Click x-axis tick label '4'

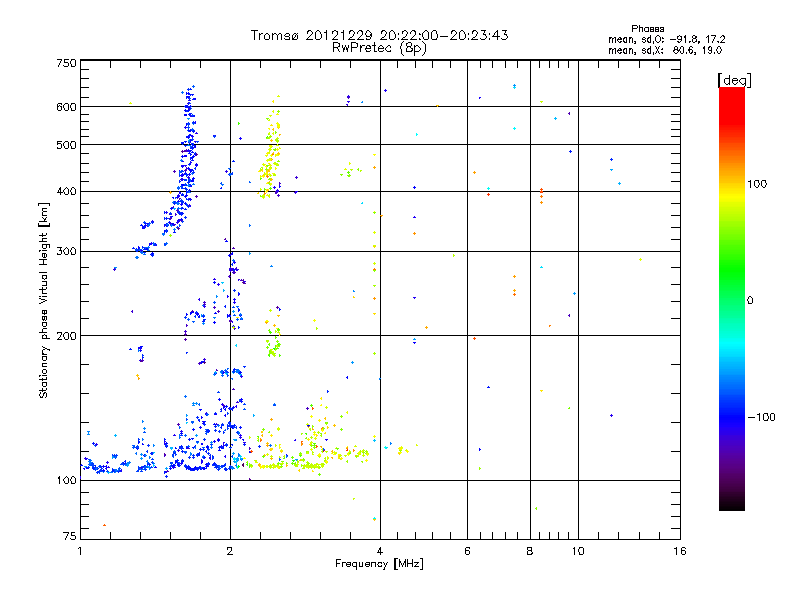pos(380,551)
